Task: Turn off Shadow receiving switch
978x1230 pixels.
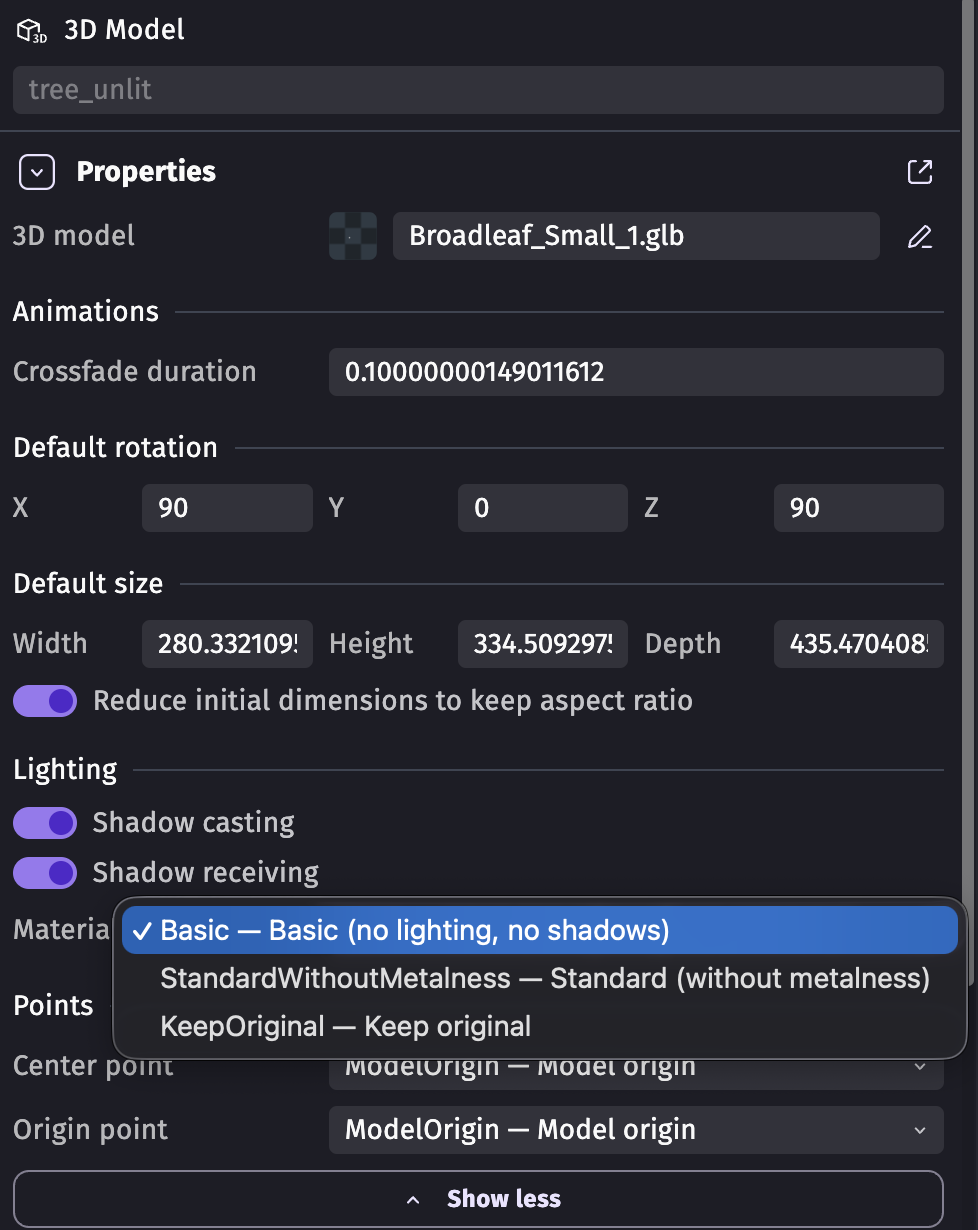Action: [45, 873]
